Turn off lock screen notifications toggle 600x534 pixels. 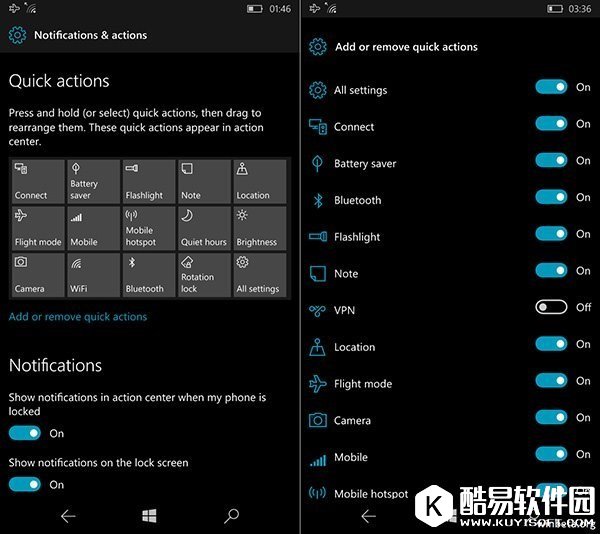pyautogui.click(x=25, y=484)
